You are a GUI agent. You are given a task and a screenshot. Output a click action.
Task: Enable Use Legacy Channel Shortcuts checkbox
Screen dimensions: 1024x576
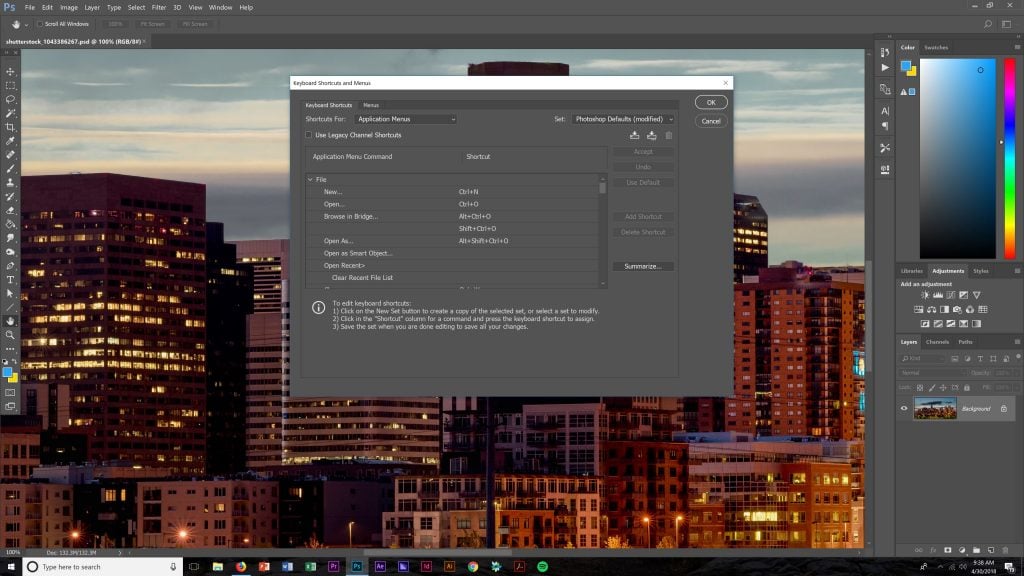(309, 135)
